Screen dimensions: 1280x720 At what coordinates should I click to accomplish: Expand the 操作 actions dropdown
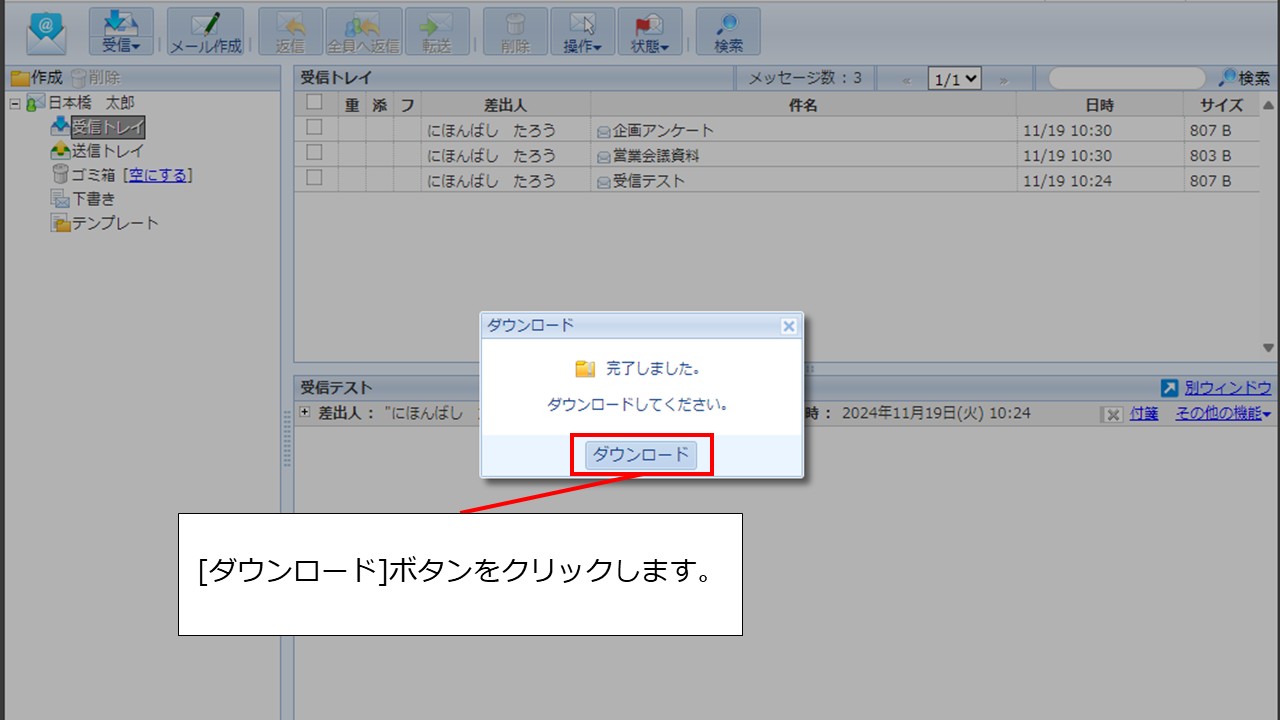click(x=582, y=31)
